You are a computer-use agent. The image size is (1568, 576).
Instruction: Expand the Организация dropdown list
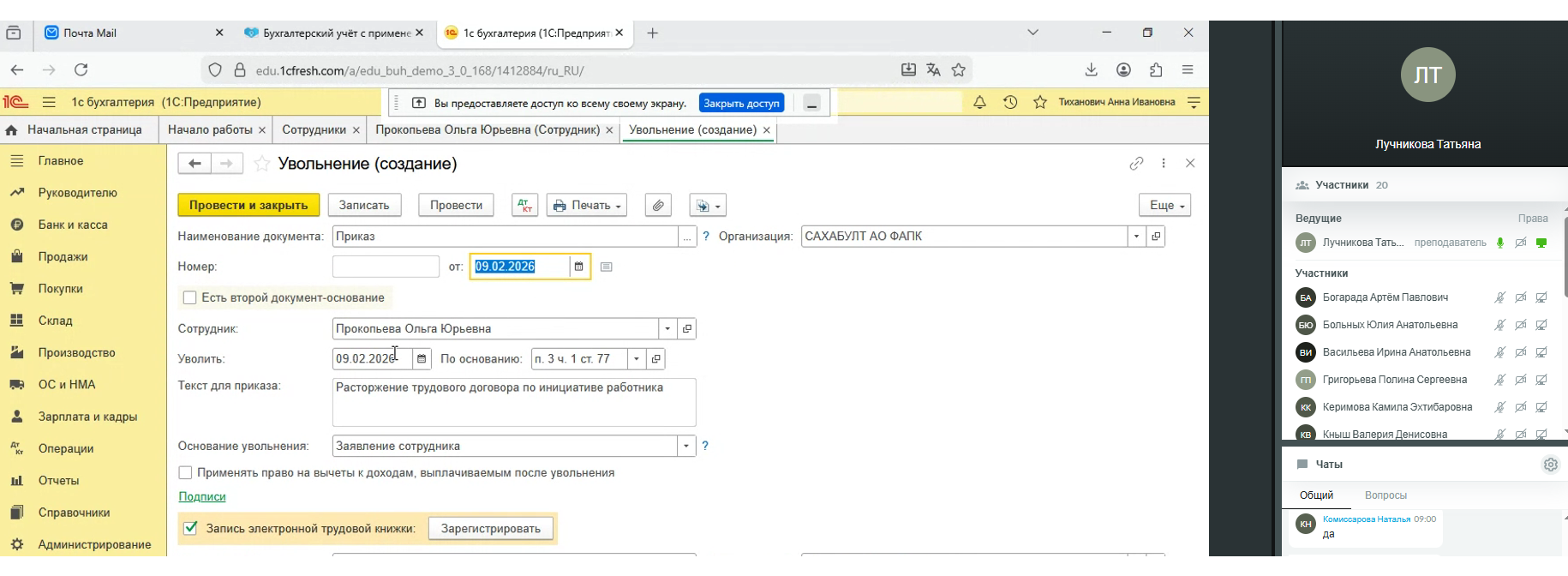[x=1136, y=237]
